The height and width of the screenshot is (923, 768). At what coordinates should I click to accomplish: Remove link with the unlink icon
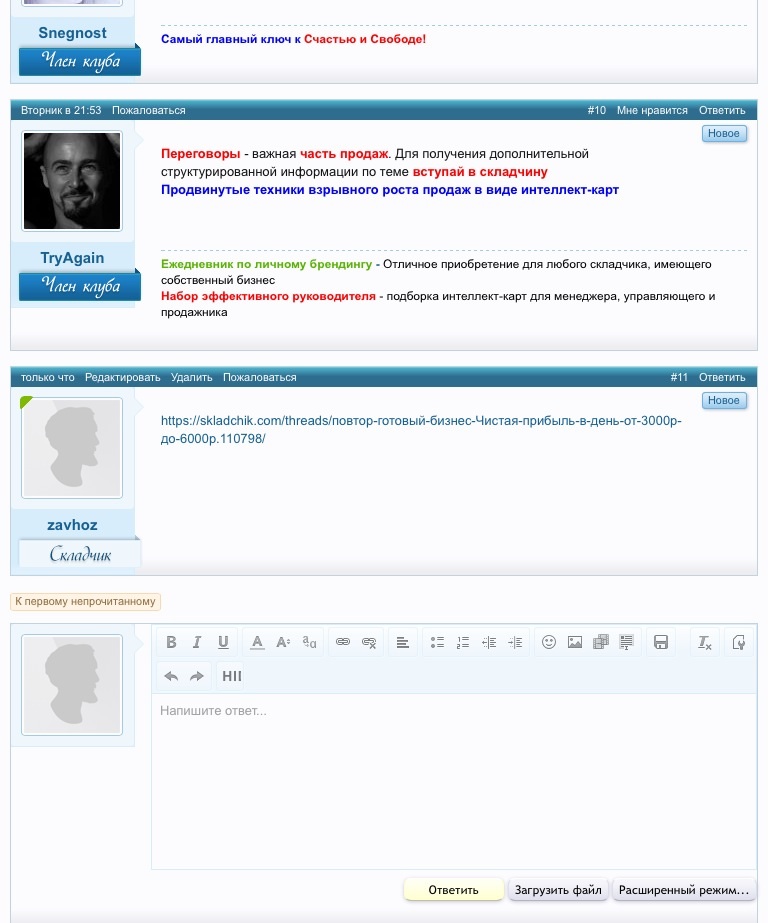pyautogui.click(x=369, y=642)
